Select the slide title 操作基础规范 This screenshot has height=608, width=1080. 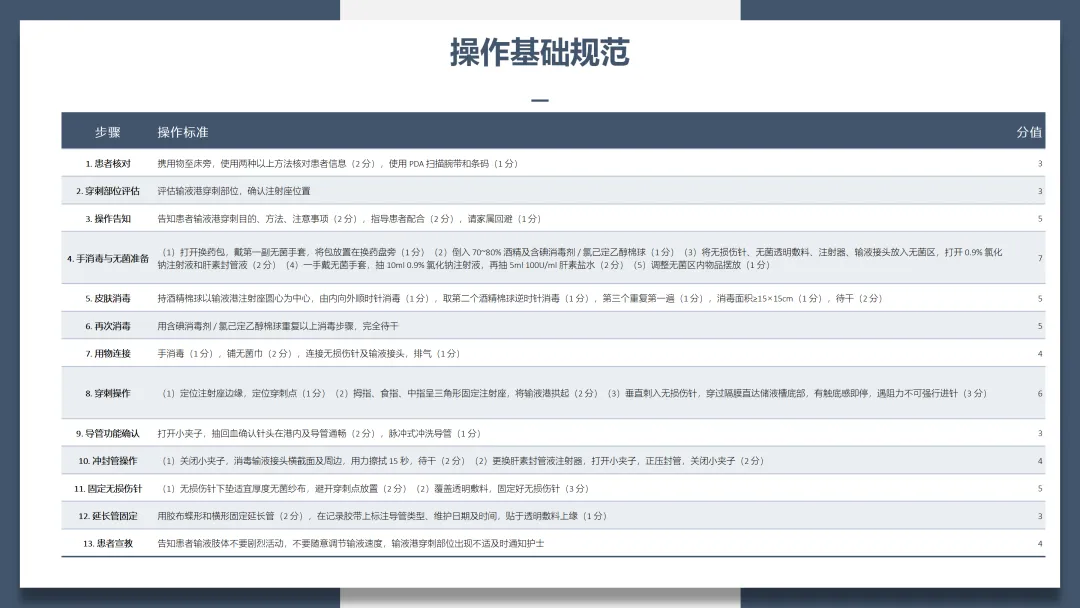(539, 52)
